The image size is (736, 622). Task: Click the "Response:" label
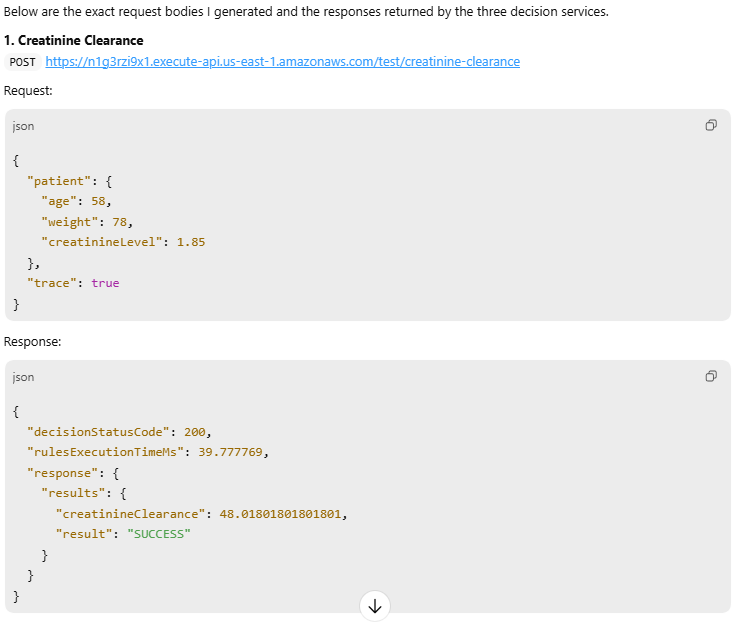click(32, 342)
